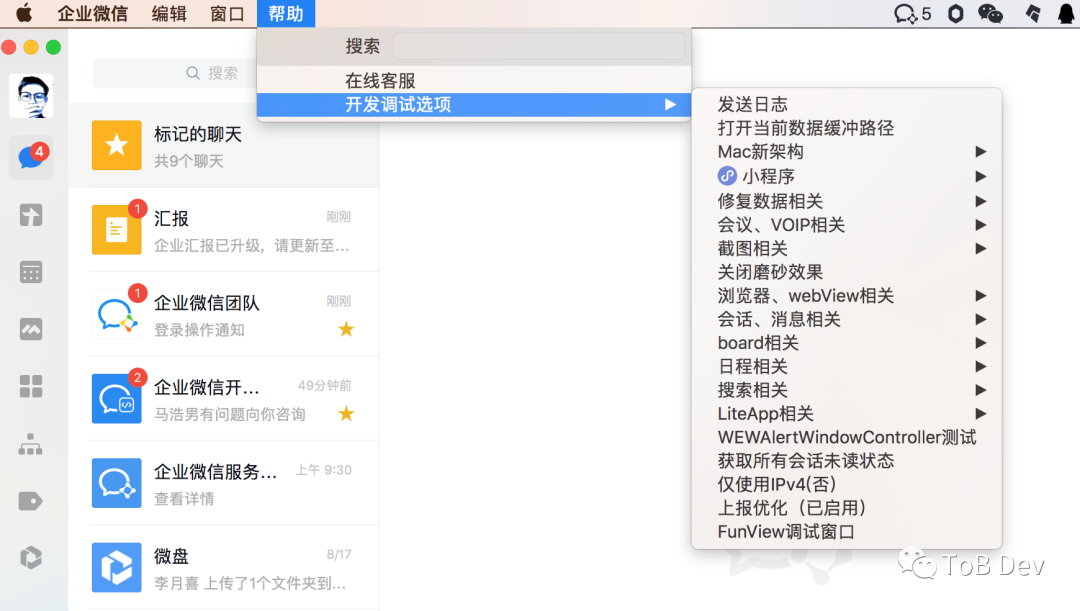Toggle 仅使用IPv4(否) option

coord(847,484)
